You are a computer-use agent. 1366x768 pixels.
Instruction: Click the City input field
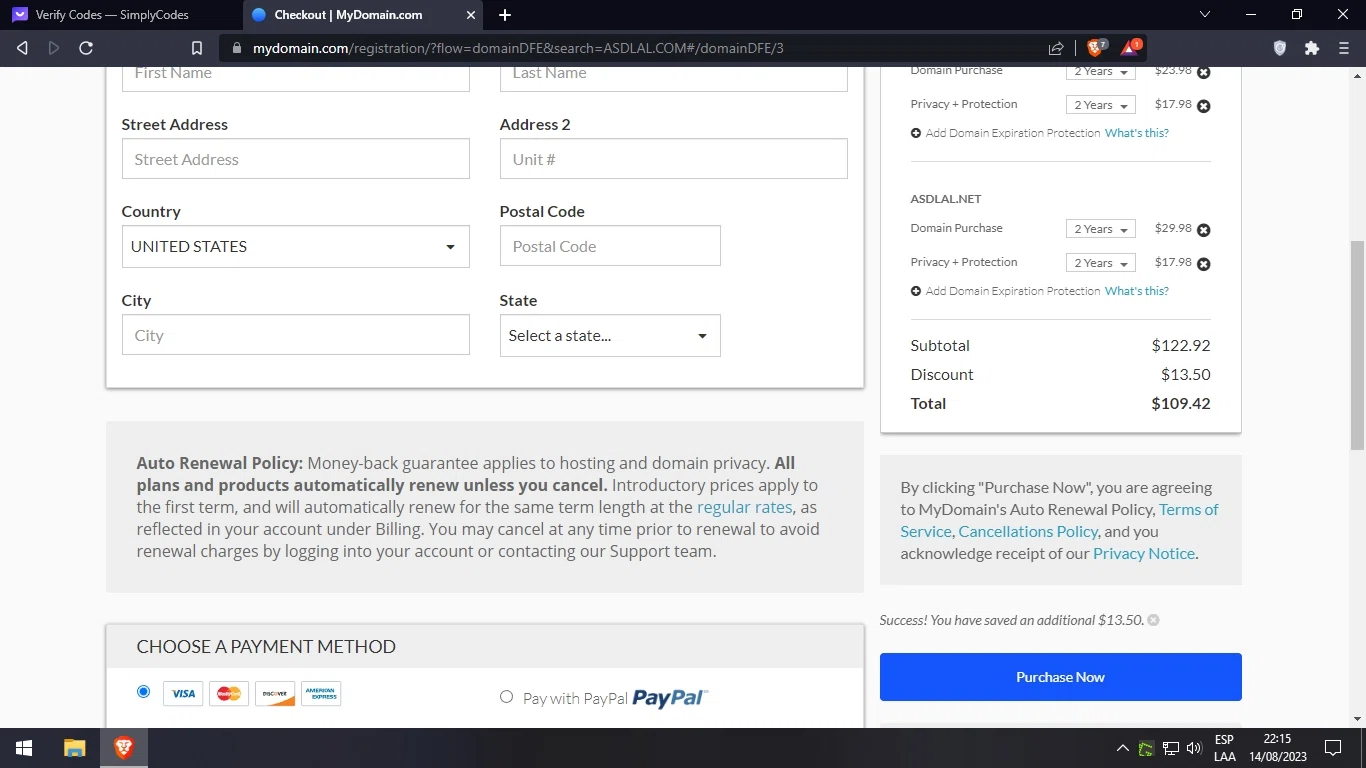pos(295,335)
